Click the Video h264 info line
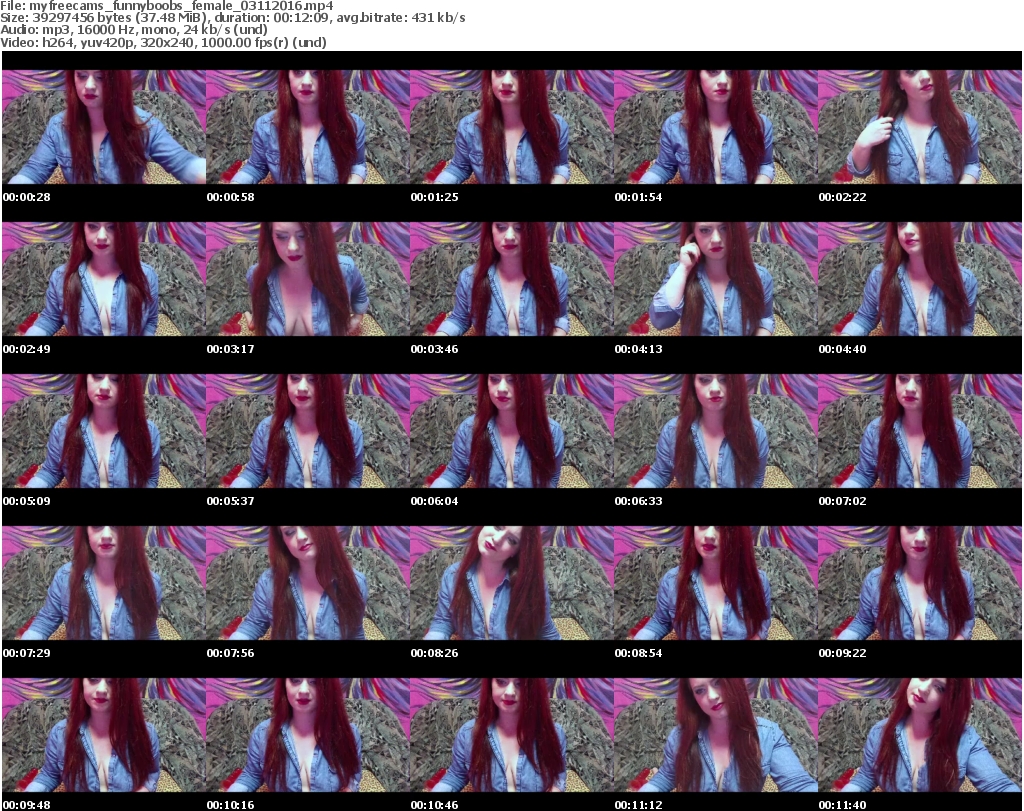 163,42
